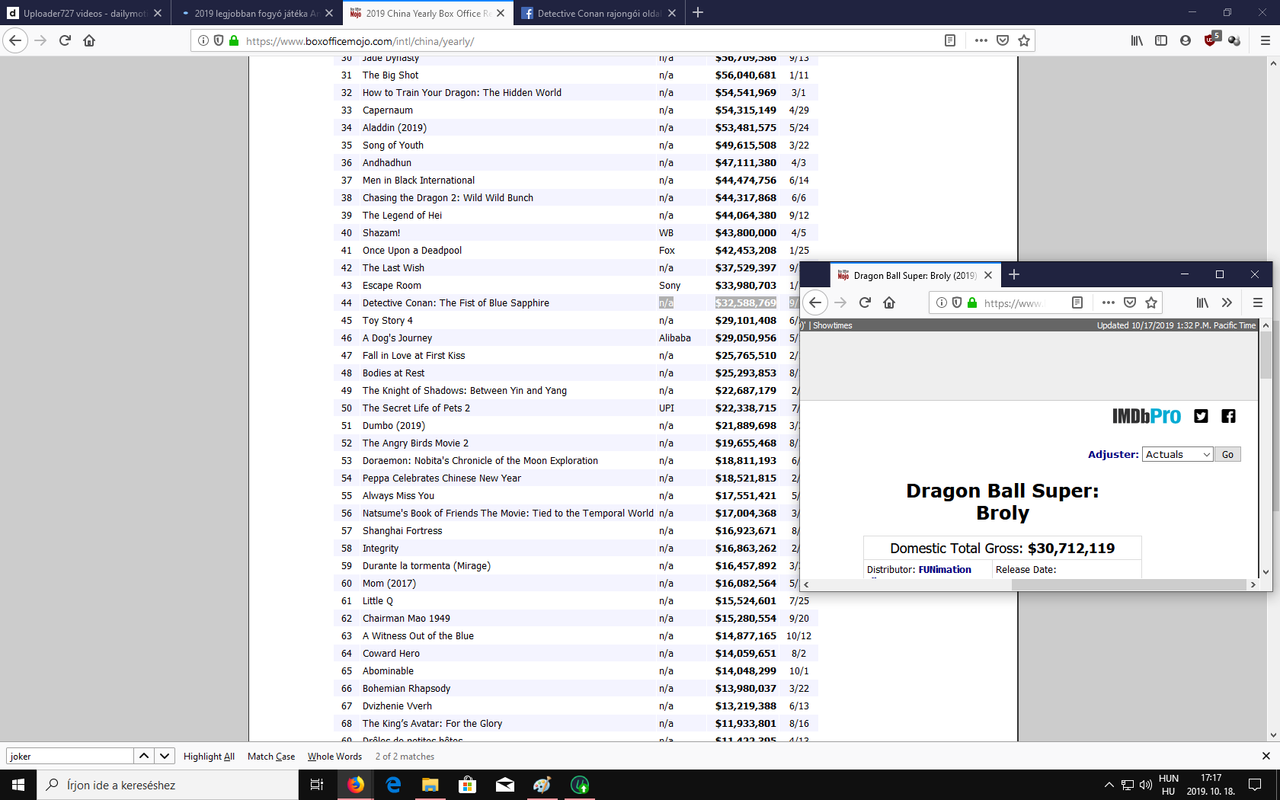Viewport: 1280px width, 800px height.
Task: Toggle reader view in main window address bar
Action: click(950, 41)
